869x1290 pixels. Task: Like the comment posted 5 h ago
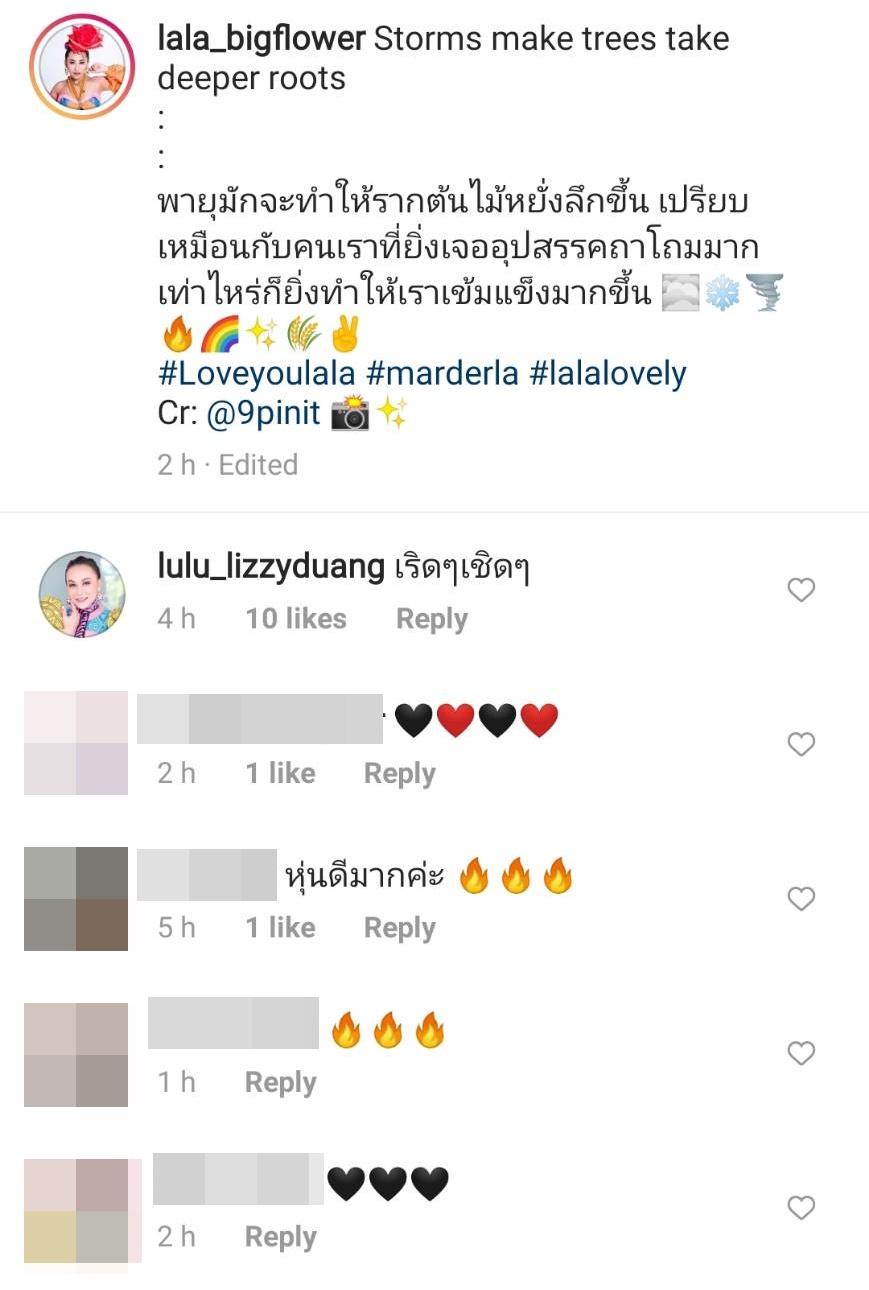click(801, 899)
